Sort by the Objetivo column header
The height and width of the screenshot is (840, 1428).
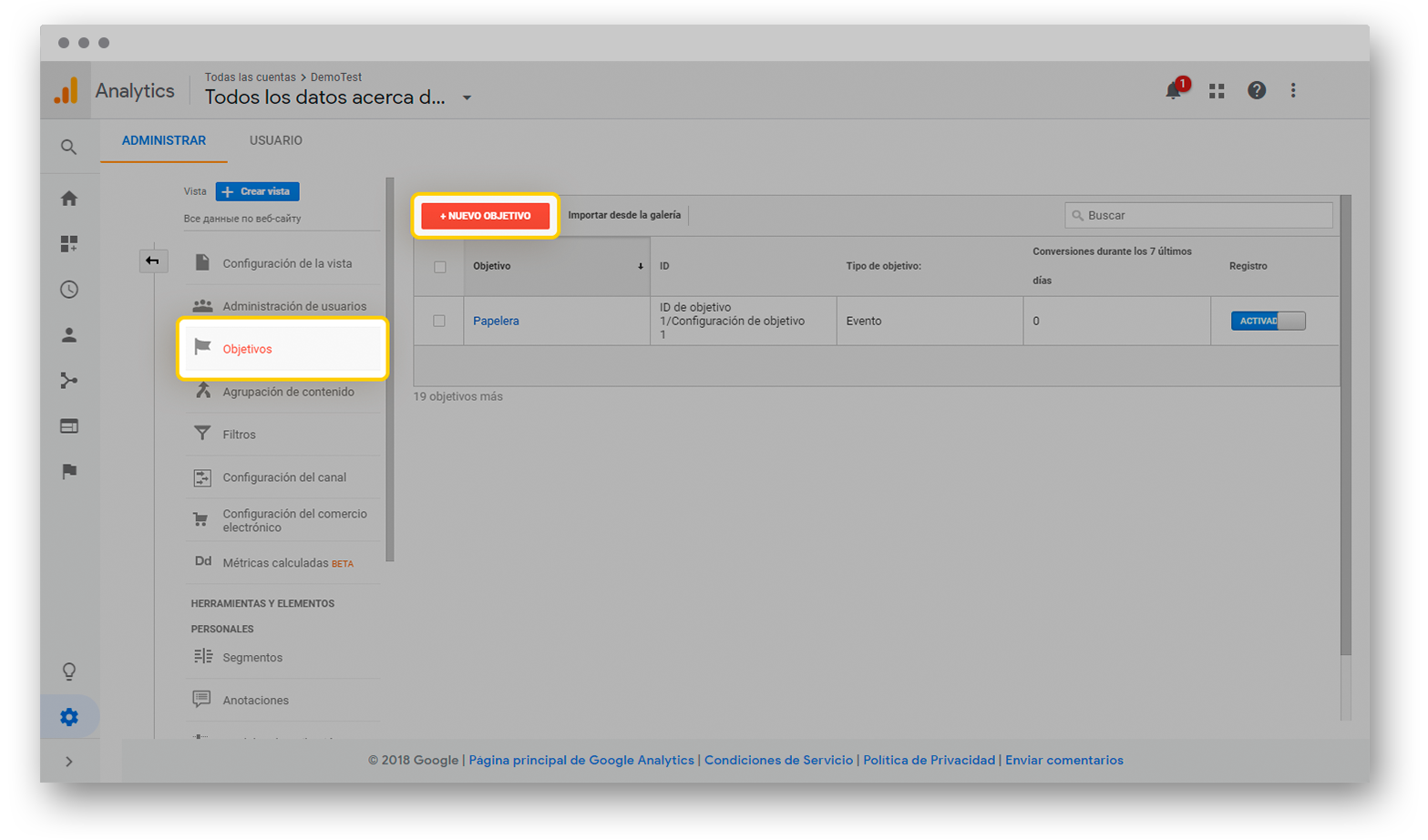tap(557, 266)
